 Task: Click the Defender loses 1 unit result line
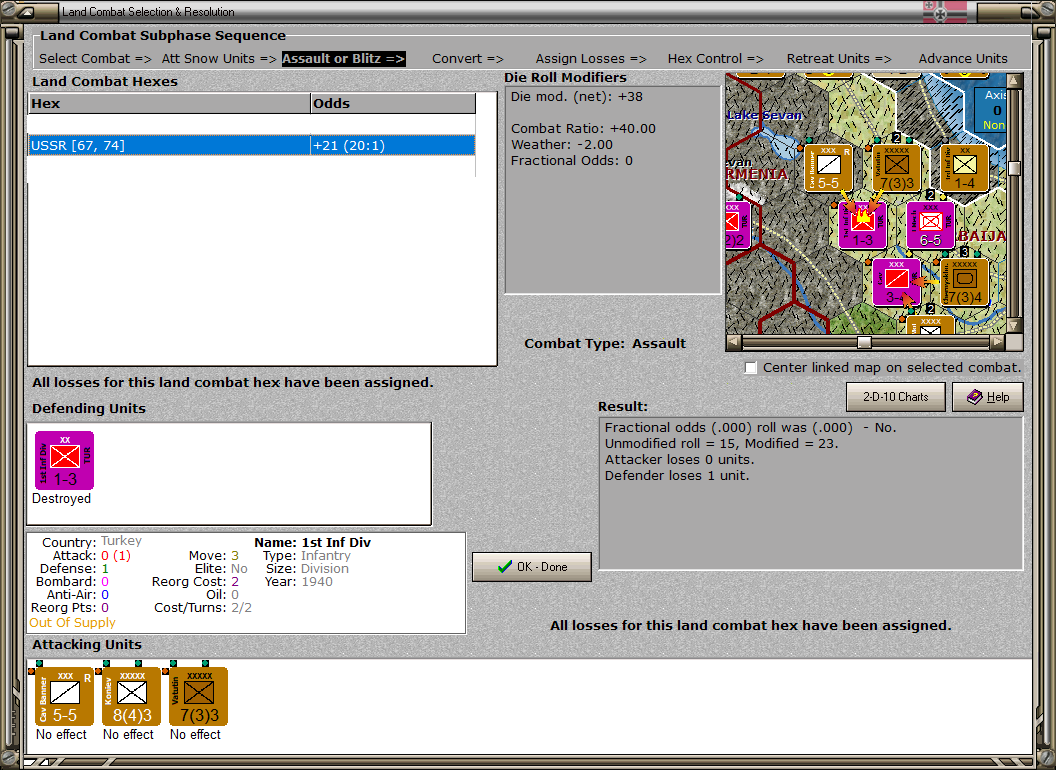coord(677,476)
